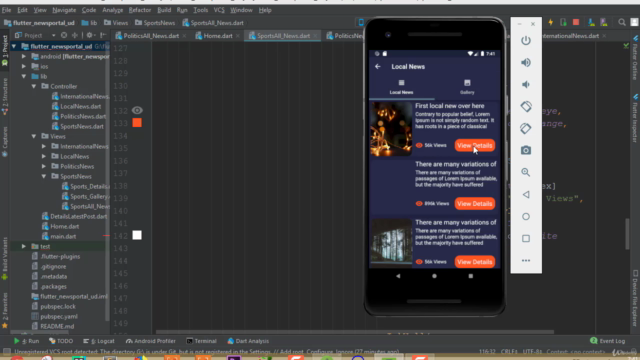Click the emulator volume down icon
This screenshot has height=360, width=640.
pyautogui.click(x=526, y=84)
